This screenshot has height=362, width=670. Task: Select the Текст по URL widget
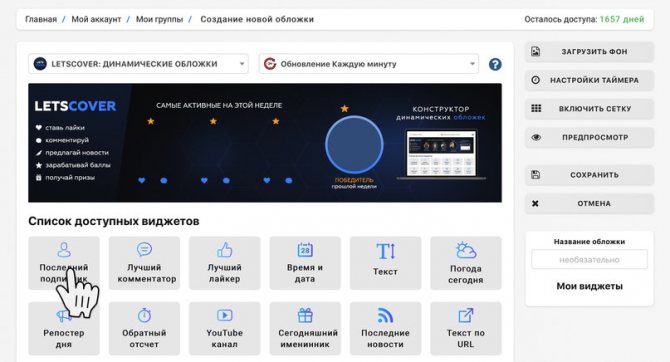point(466,329)
